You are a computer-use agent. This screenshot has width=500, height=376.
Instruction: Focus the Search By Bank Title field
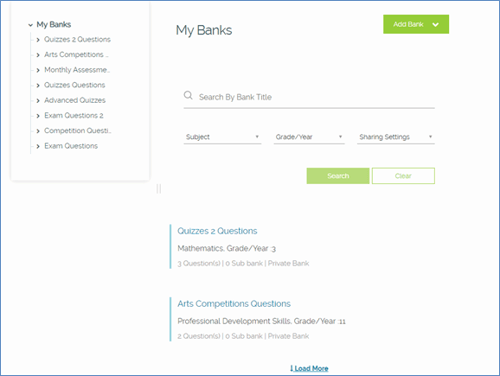tap(309, 97)
